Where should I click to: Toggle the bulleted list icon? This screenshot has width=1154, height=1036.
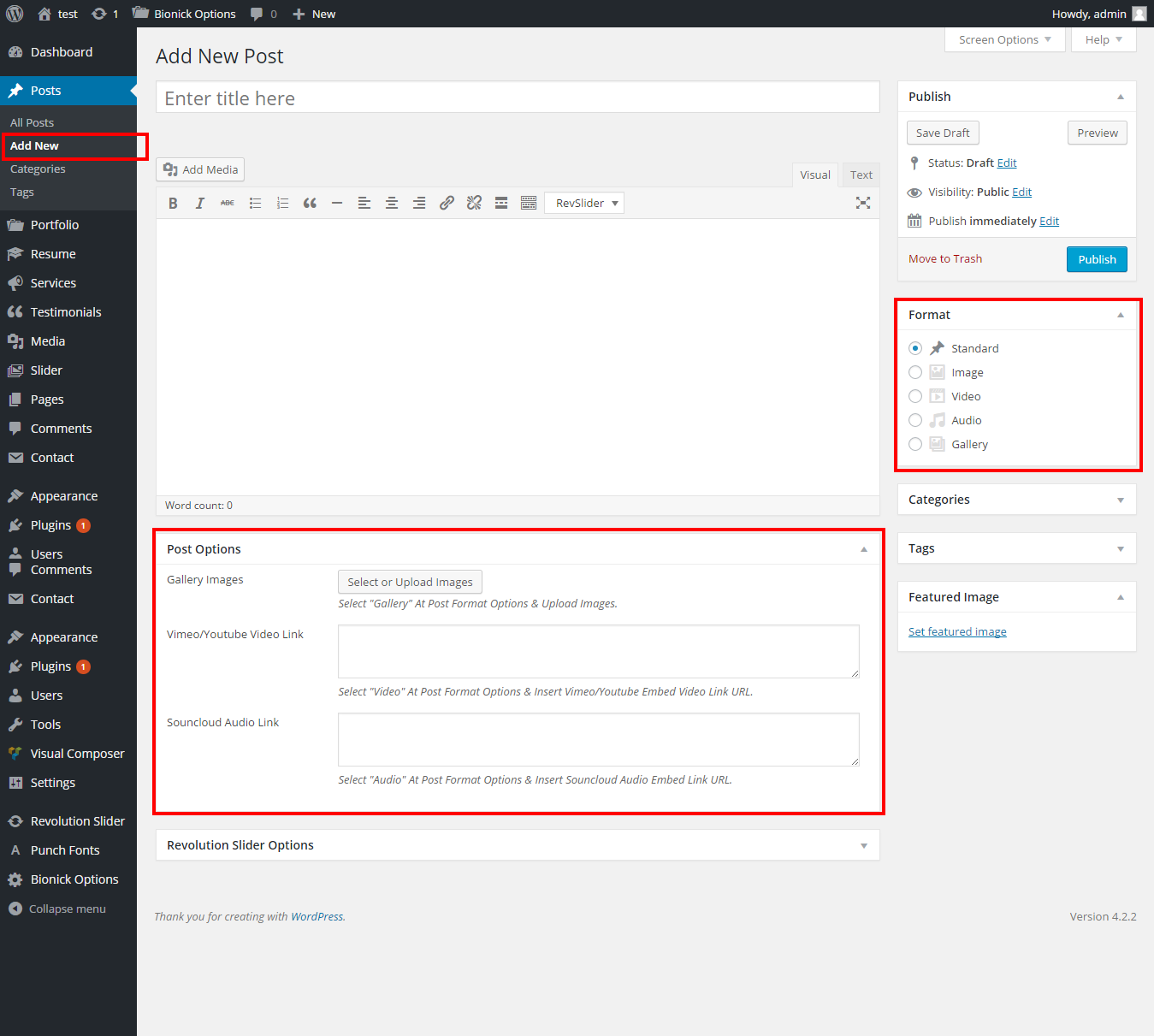click(255, 204)
